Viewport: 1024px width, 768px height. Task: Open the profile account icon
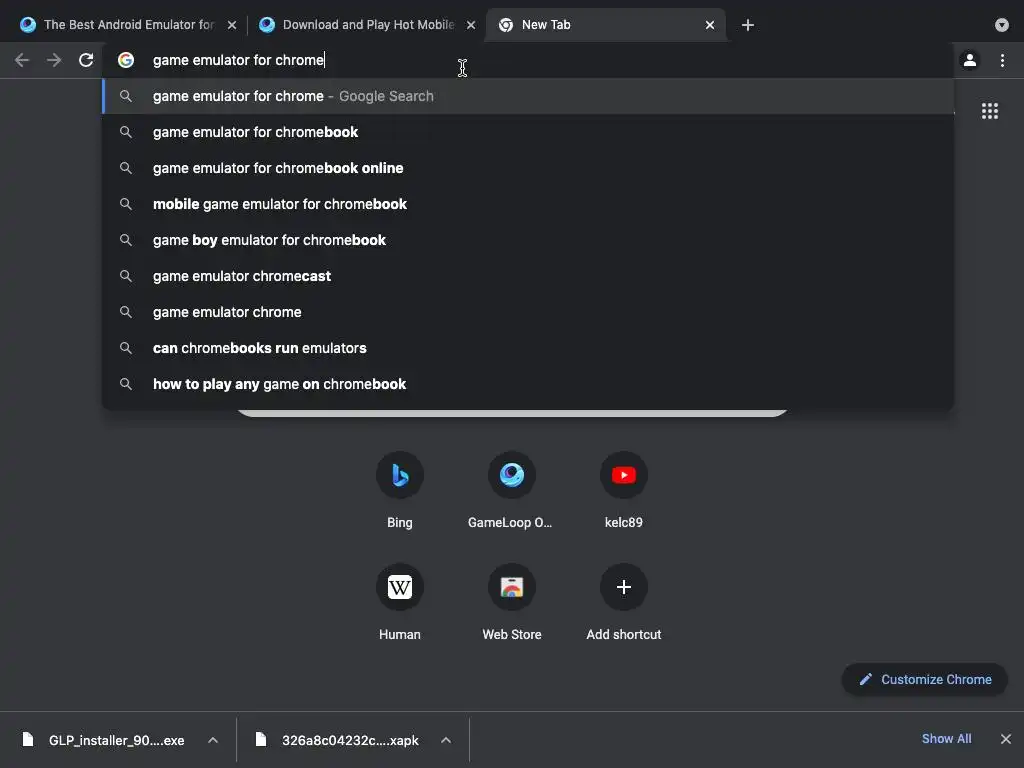point(970,60)
